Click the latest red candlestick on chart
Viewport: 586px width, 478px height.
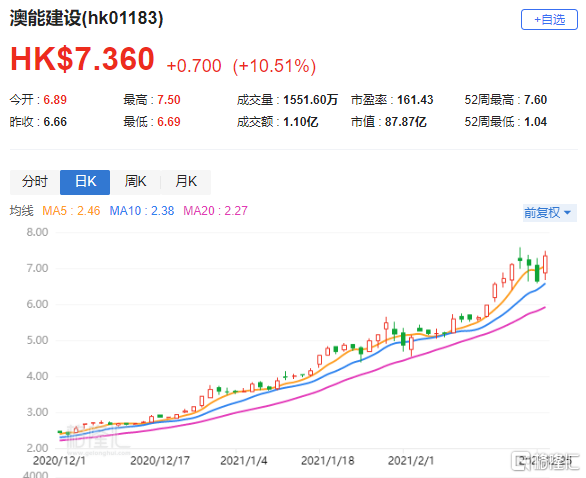click(546, 265)
